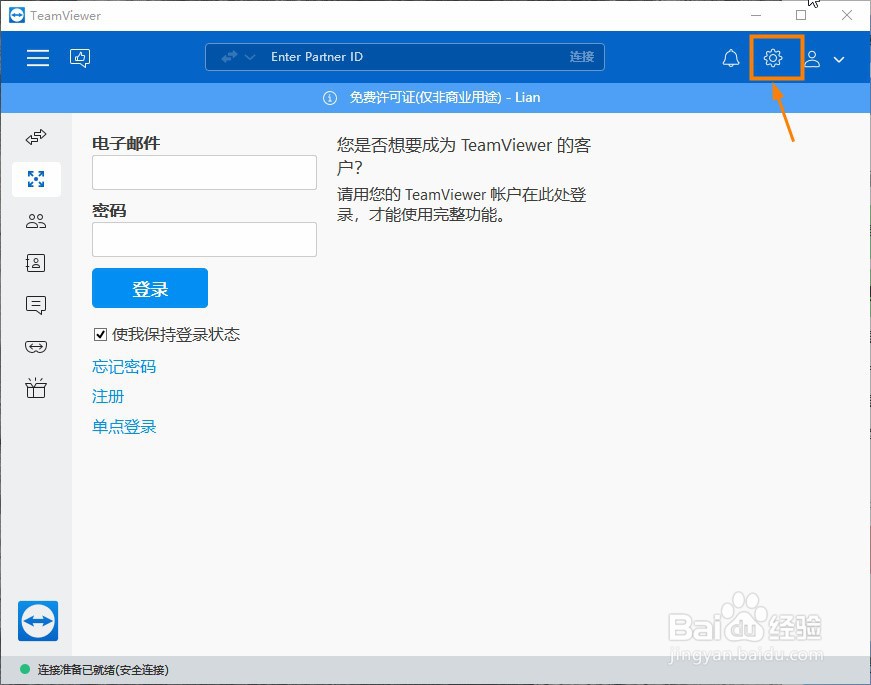Screen dimensions: 871x685
Task: Click the 密码 password input field
Action: 204,239
